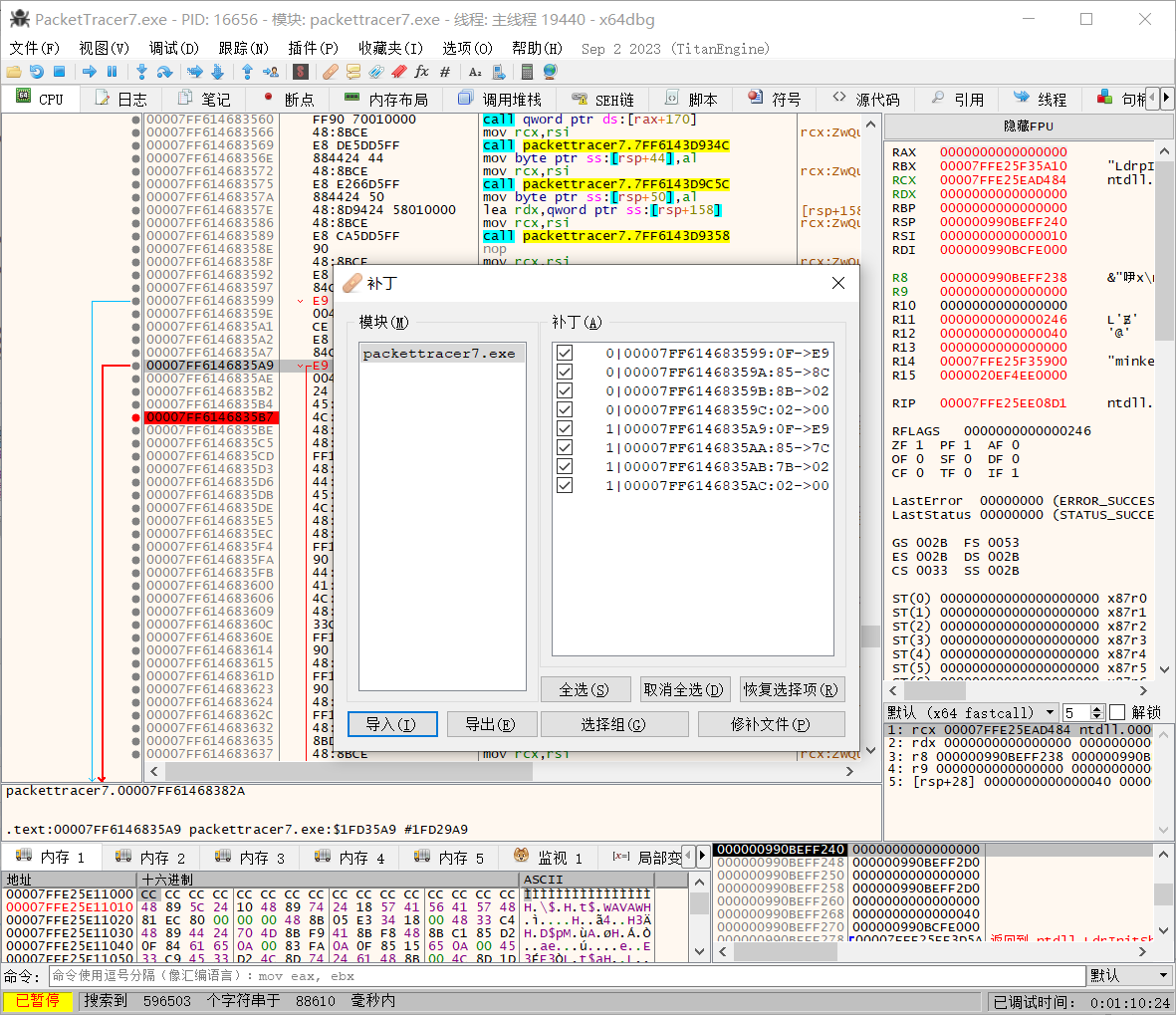Click the Patches bandage toolbar icon

coord(330,72)
